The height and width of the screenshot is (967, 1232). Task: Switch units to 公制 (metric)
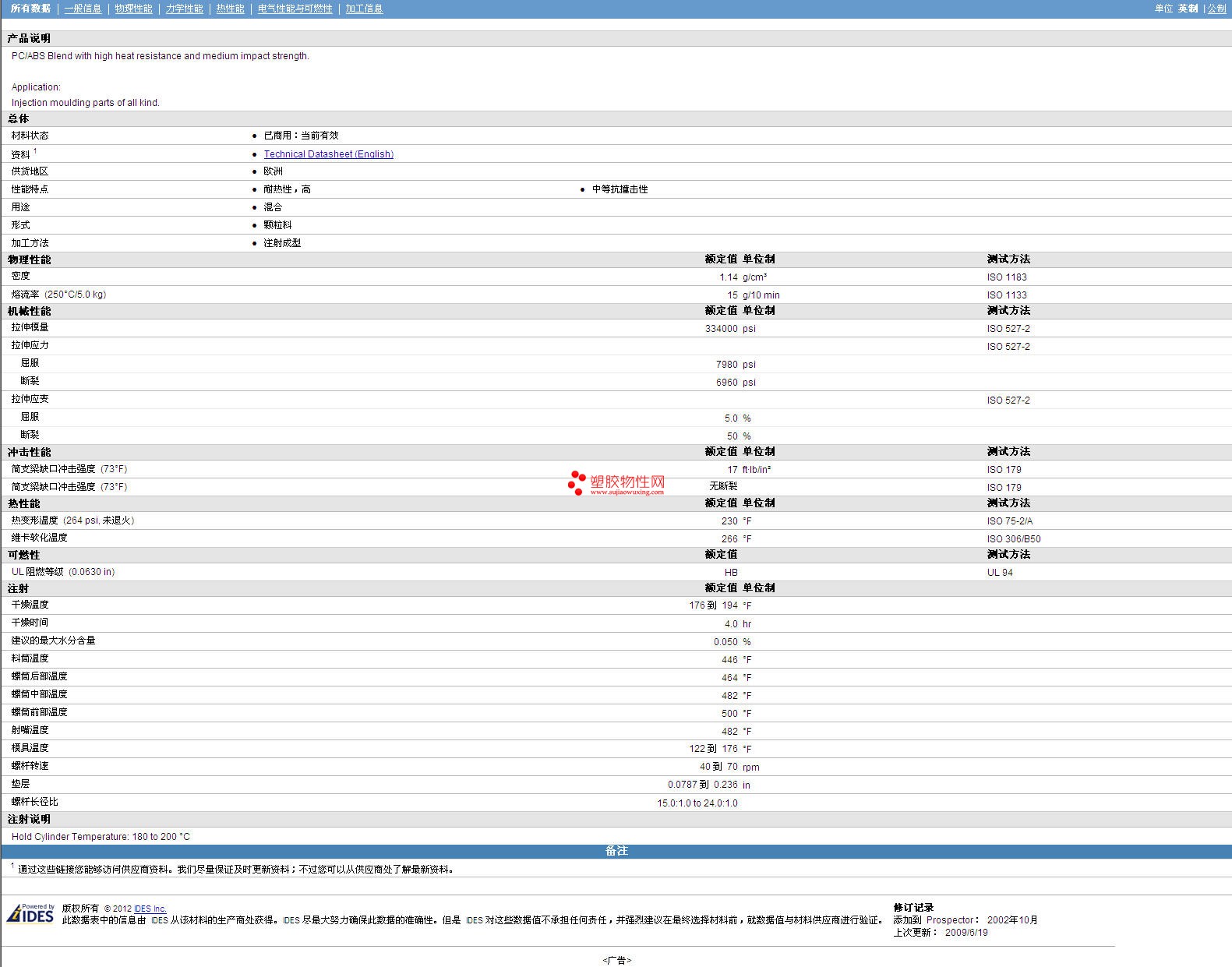pyautogui.click(x=1216, y=9)
